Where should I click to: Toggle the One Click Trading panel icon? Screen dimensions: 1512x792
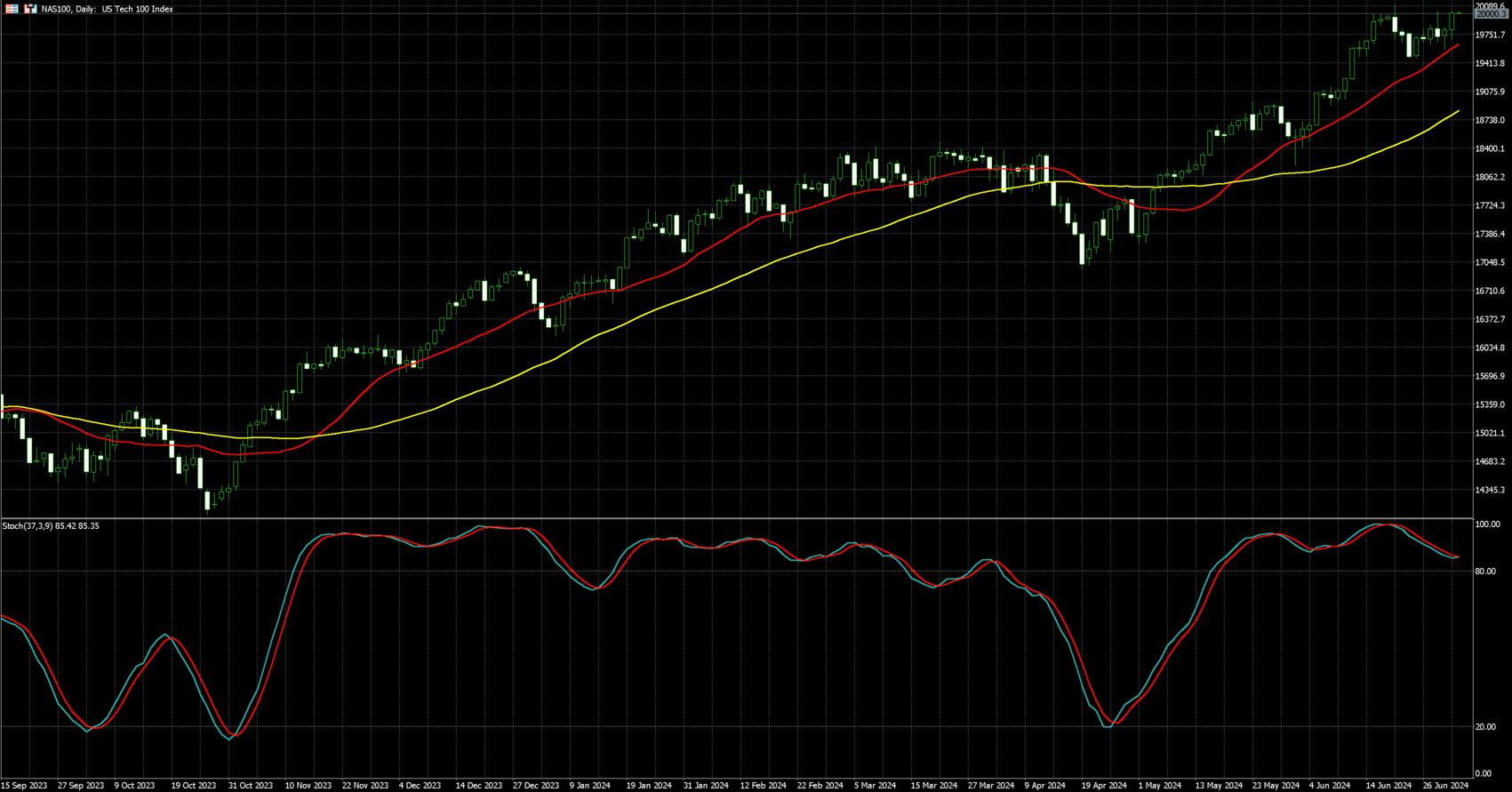[x=31, y=9]
